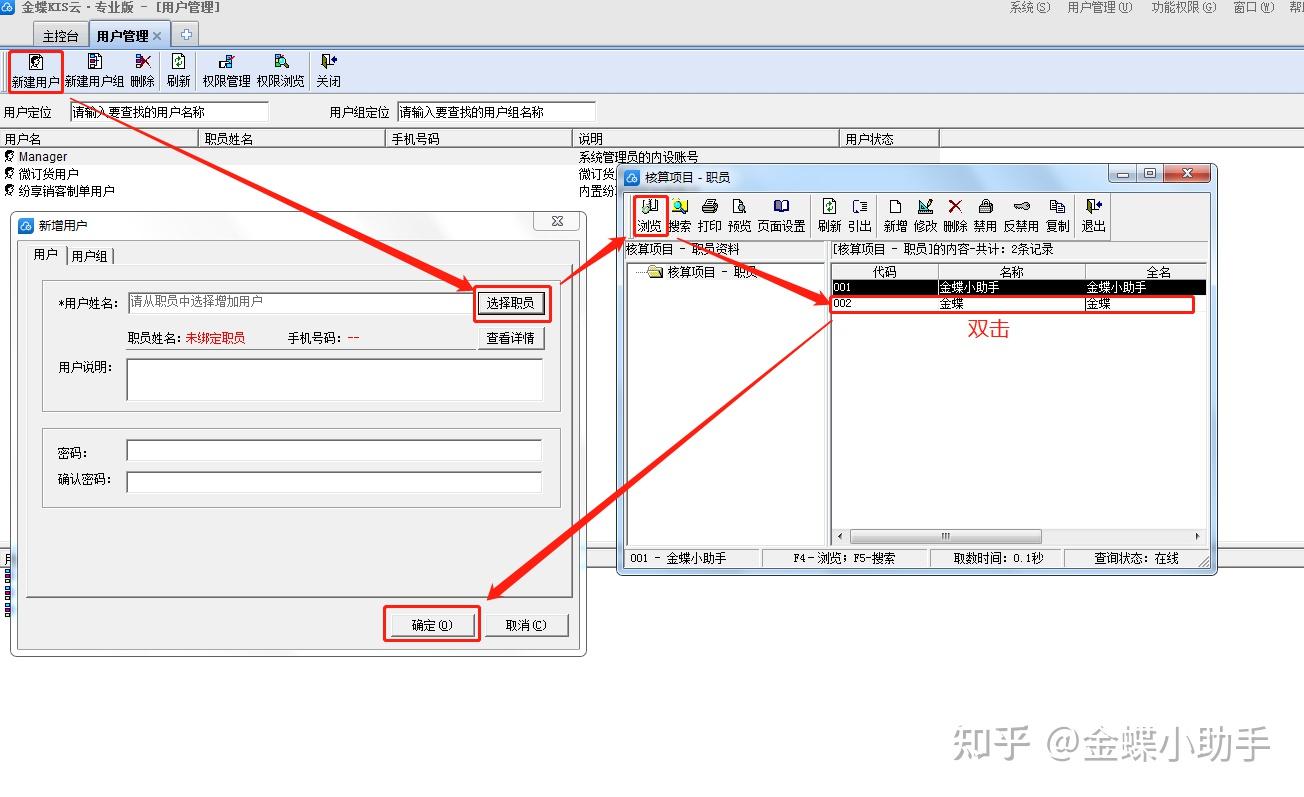Close the 新增用户 dialog
Screen dimensions: 1304x797
point(556,222)
